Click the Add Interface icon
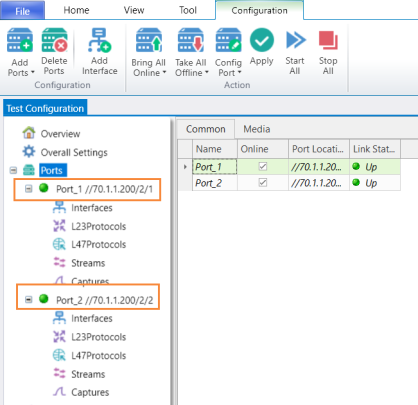Image resolution: width=418 pixels, height=405 pixels. click(99, 40)
